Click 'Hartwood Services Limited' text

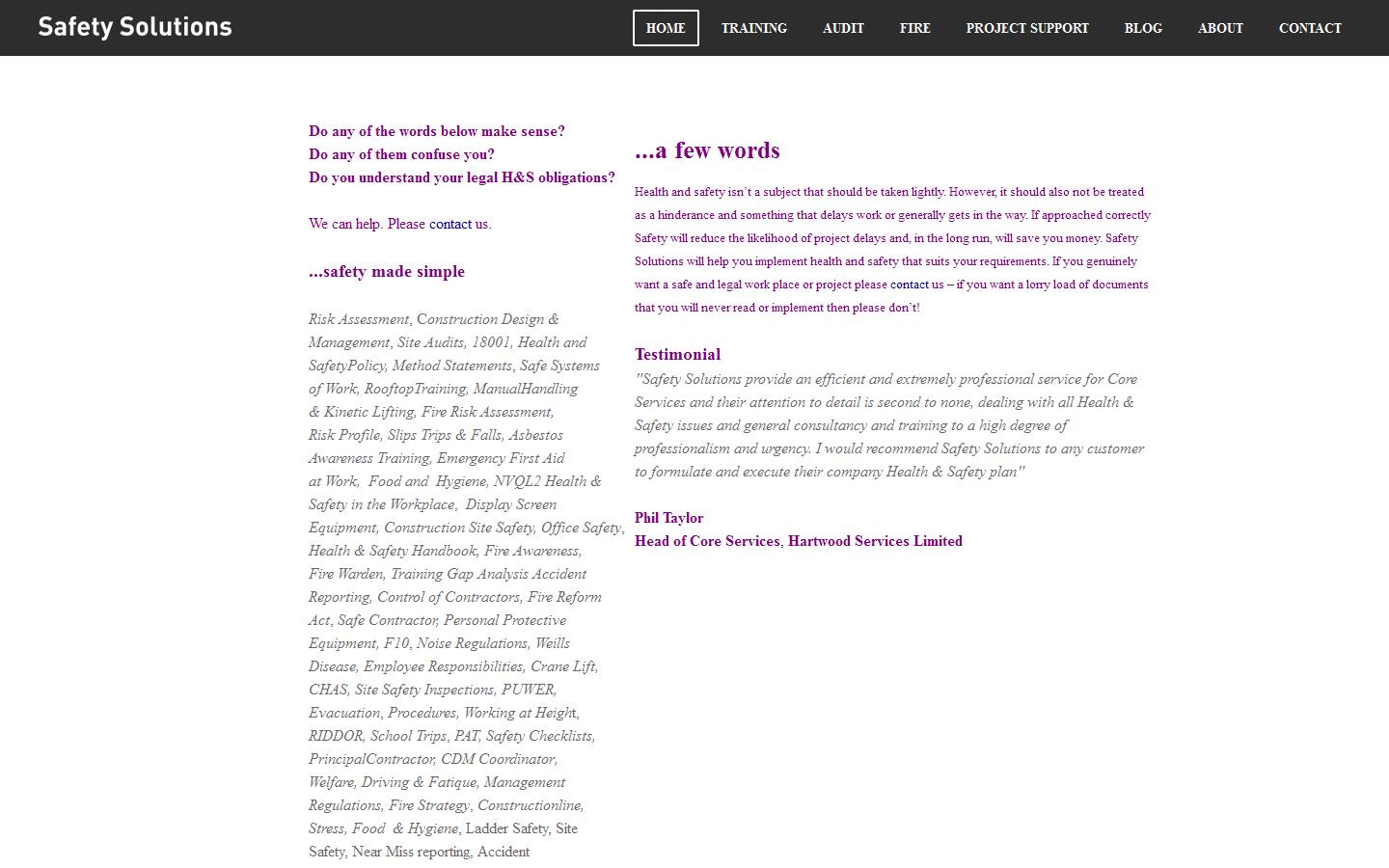[x=874, y=541]
